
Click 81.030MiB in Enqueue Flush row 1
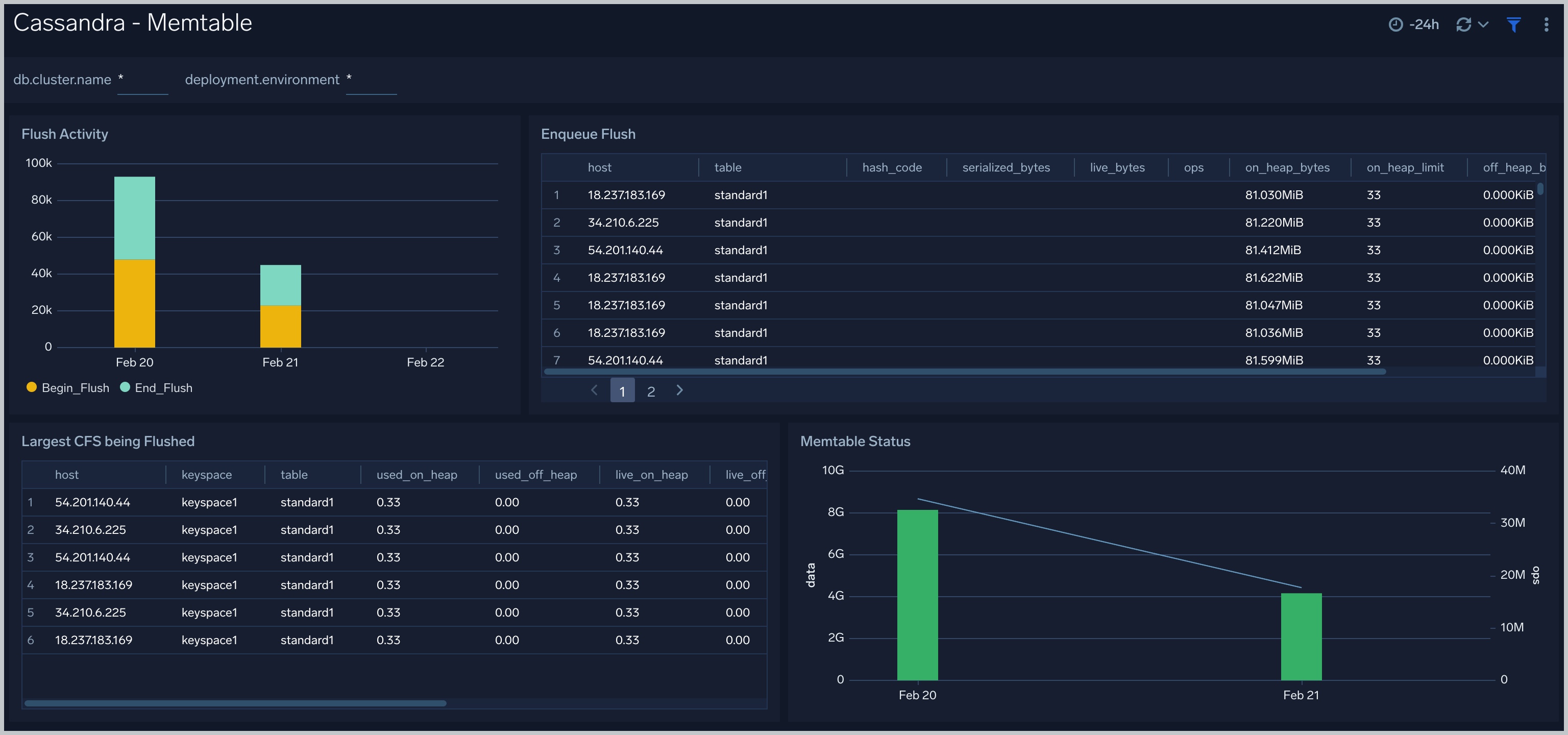click(x=1273, y=195)
